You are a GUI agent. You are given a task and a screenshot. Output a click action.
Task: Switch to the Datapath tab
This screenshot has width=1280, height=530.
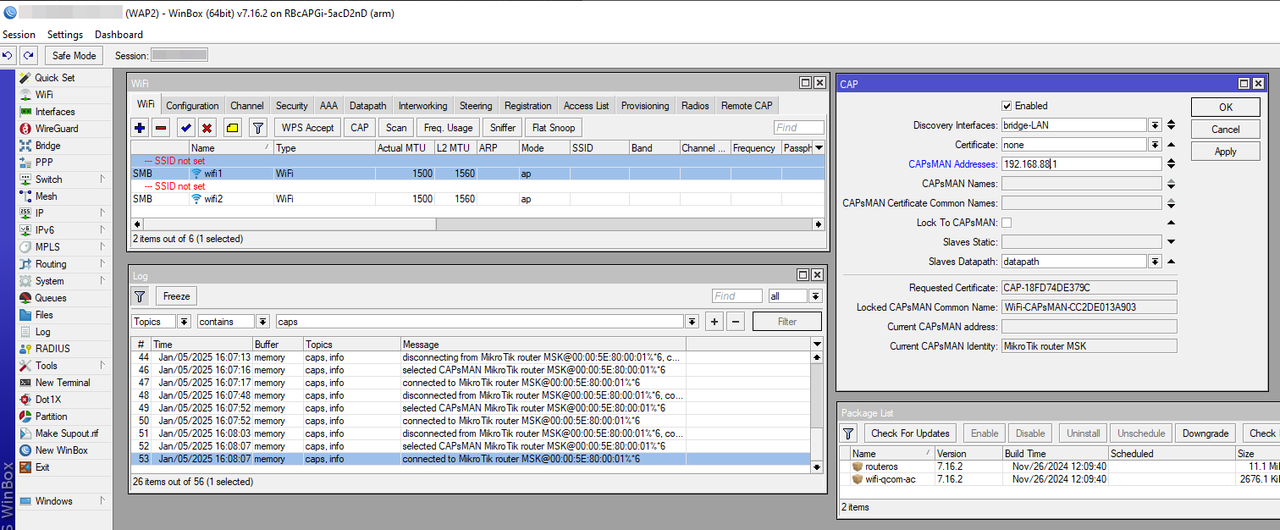coord(368,106)
